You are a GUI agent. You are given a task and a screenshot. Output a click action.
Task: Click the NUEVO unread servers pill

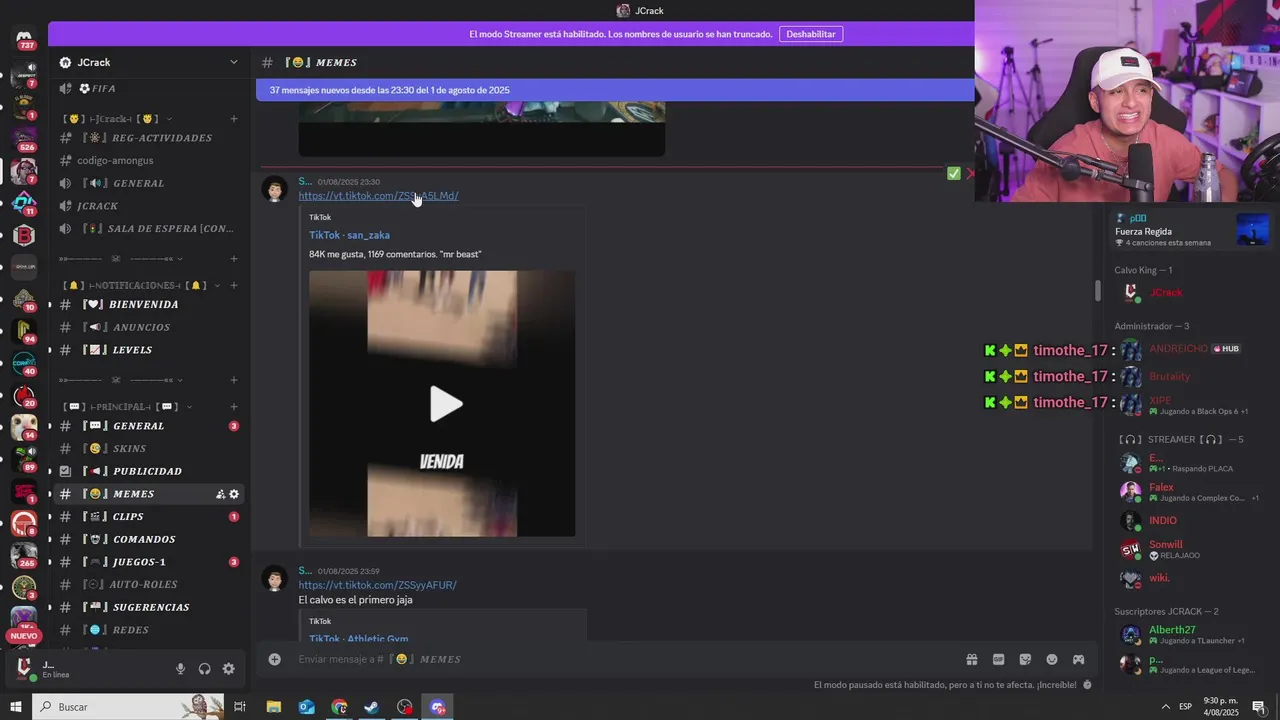(24, 636)
